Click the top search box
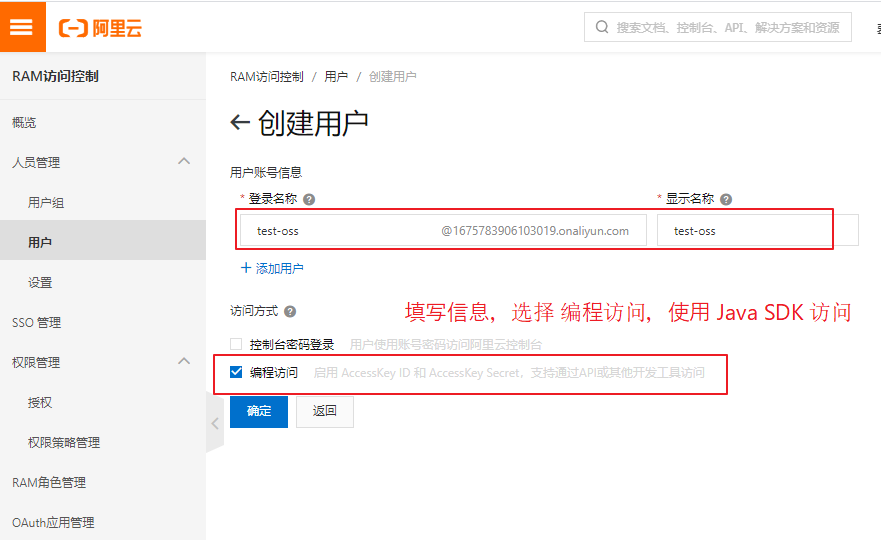 tap(717, 27)
